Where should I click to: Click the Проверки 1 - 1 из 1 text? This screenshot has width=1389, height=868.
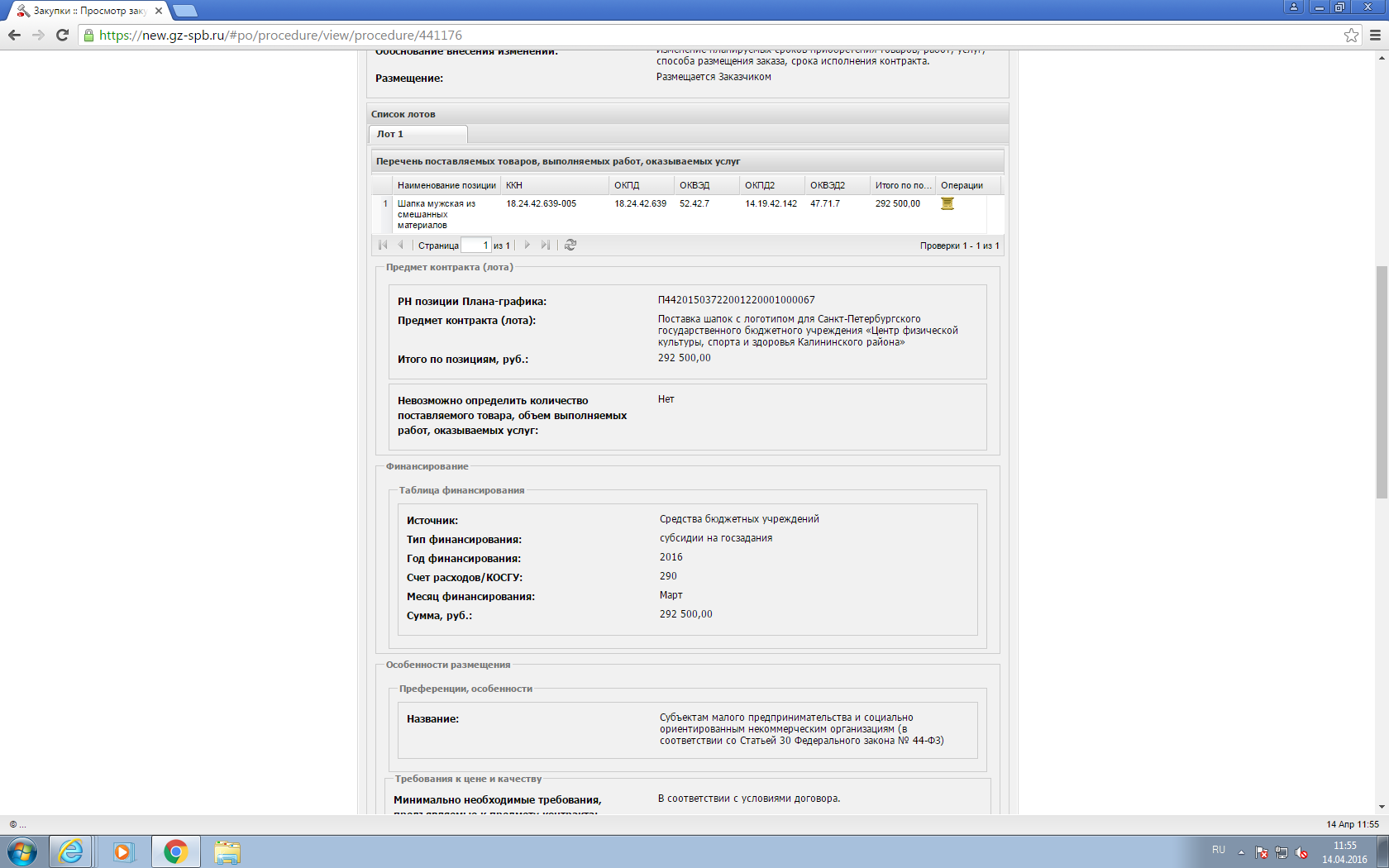pyautogui.click(x=960, y=246)
